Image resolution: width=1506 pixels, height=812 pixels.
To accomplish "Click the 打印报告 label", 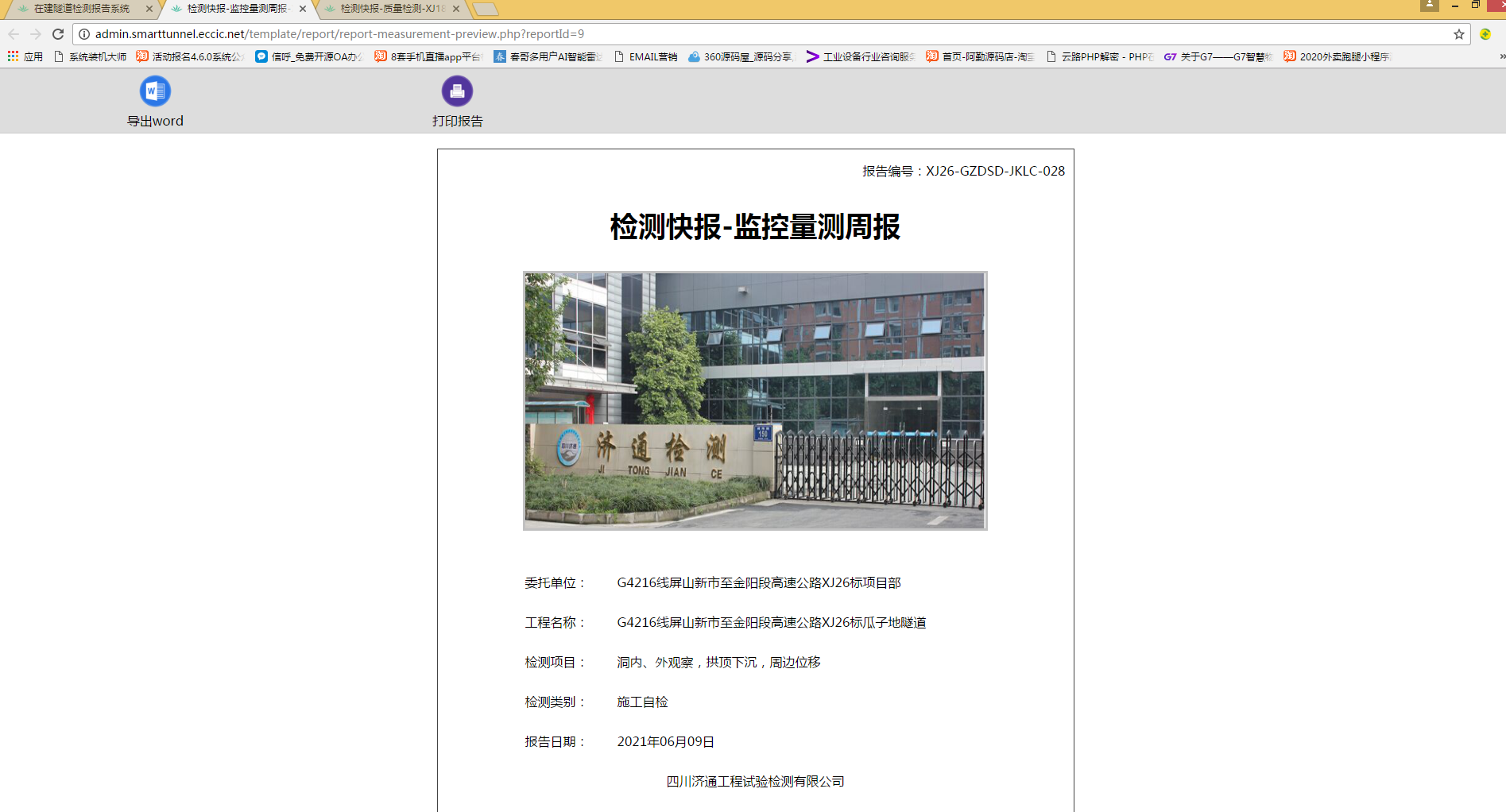I will (457, 121).
